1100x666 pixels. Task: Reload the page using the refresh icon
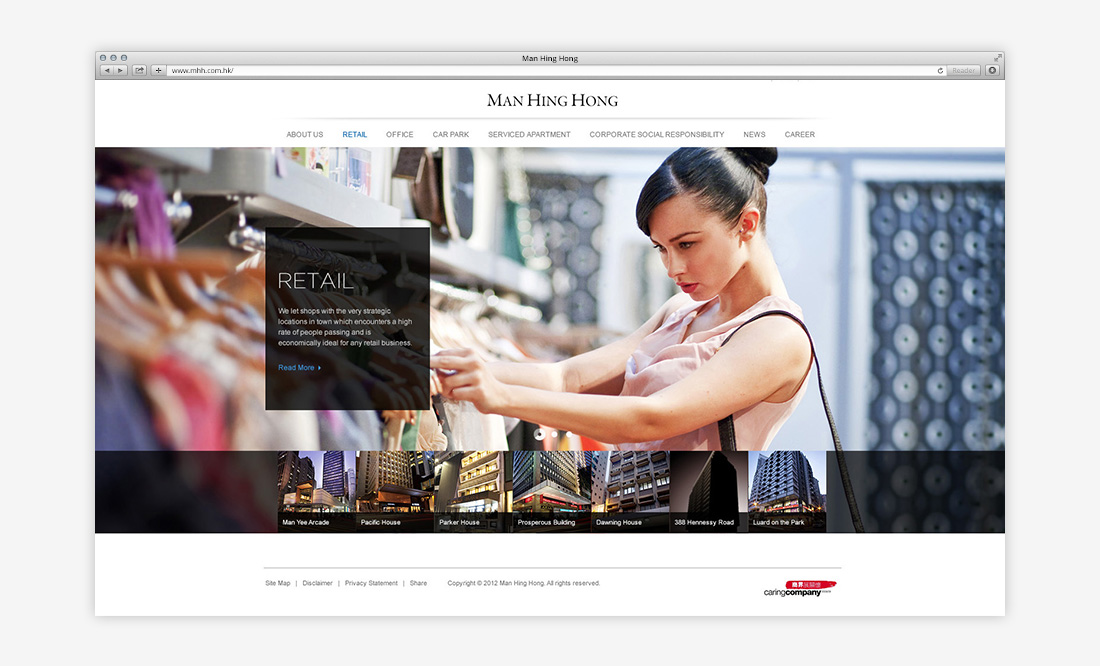tap(939, 70)
